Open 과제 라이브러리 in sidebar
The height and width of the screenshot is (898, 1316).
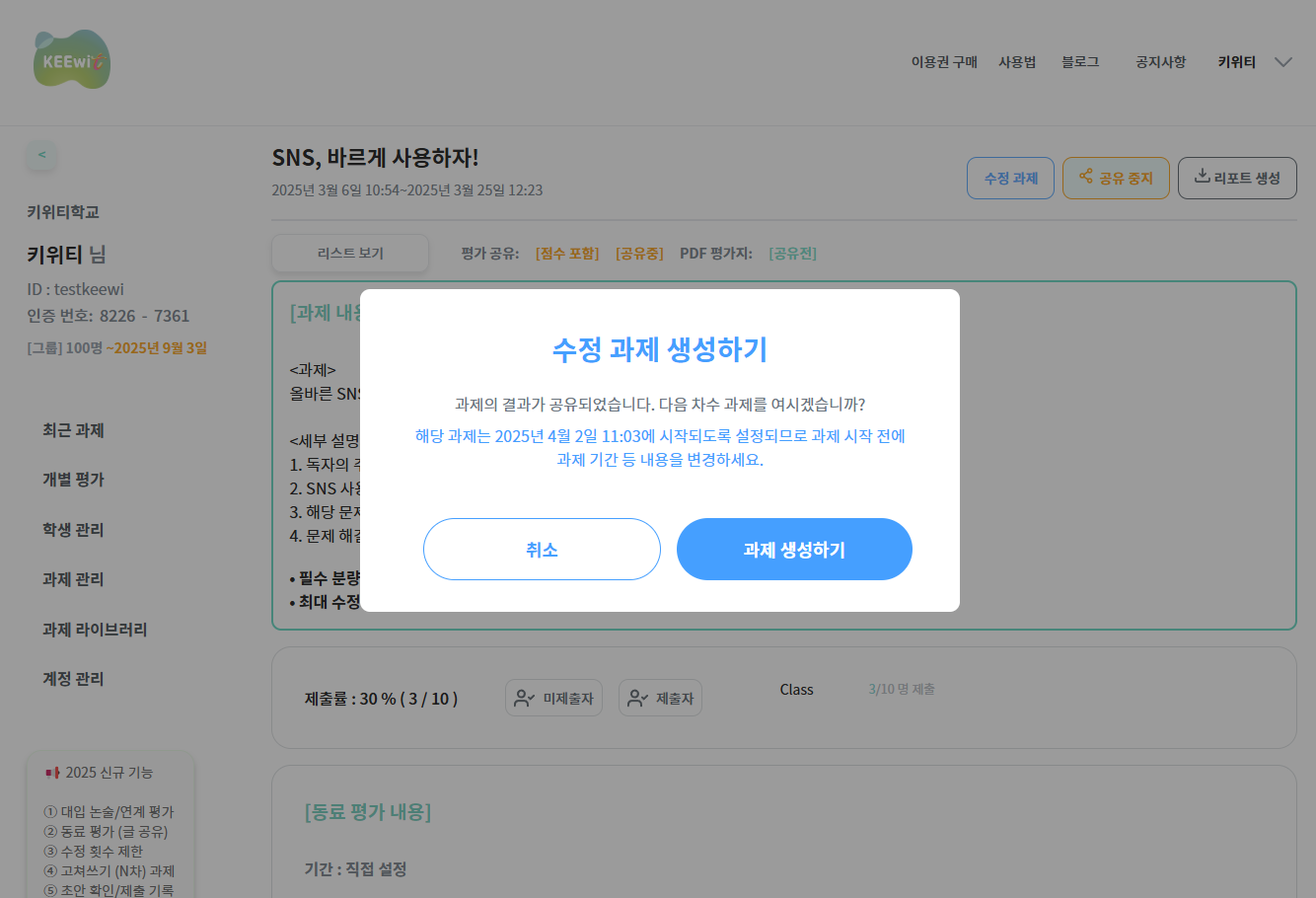point(95,630)
